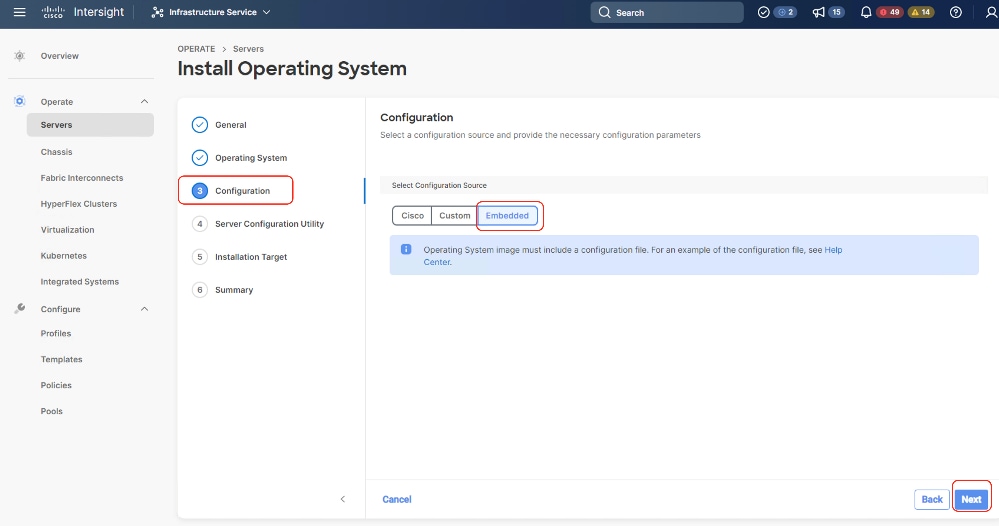Viewport: 999px width, 526px height.
Task: Click the Back button
Action: 931,500
